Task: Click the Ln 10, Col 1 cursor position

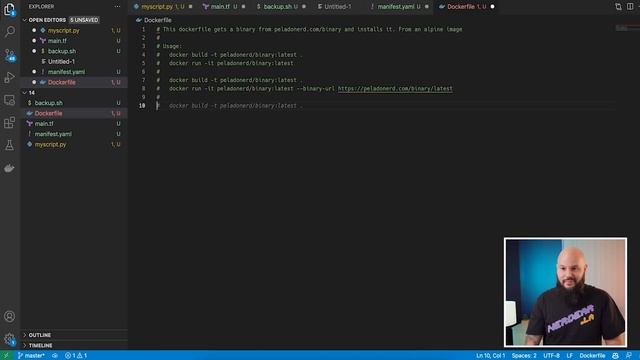Action: [491, 356]
